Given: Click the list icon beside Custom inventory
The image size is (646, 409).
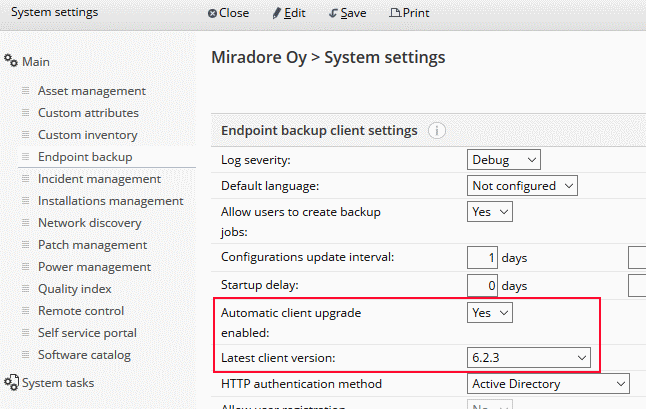Looking at the screenshot, I should tap(26, 135).
